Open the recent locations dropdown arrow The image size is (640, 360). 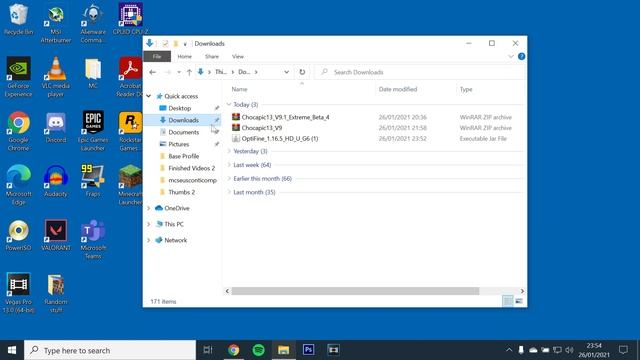point(179,72)
